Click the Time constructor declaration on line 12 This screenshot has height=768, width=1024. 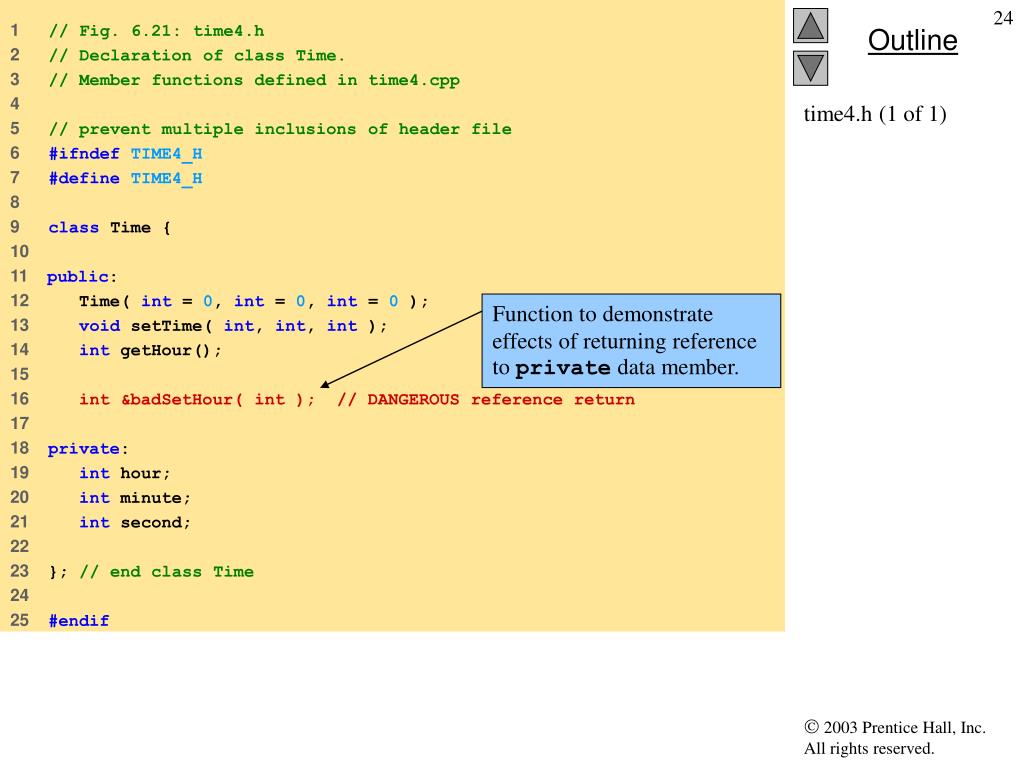tap(253, 302)
